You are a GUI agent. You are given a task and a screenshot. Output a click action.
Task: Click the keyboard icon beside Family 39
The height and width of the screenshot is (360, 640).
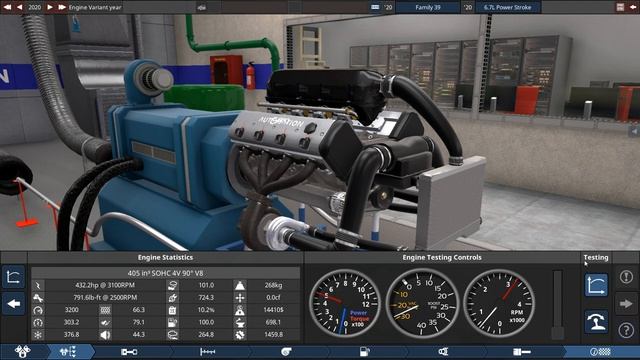coord(375,7)
